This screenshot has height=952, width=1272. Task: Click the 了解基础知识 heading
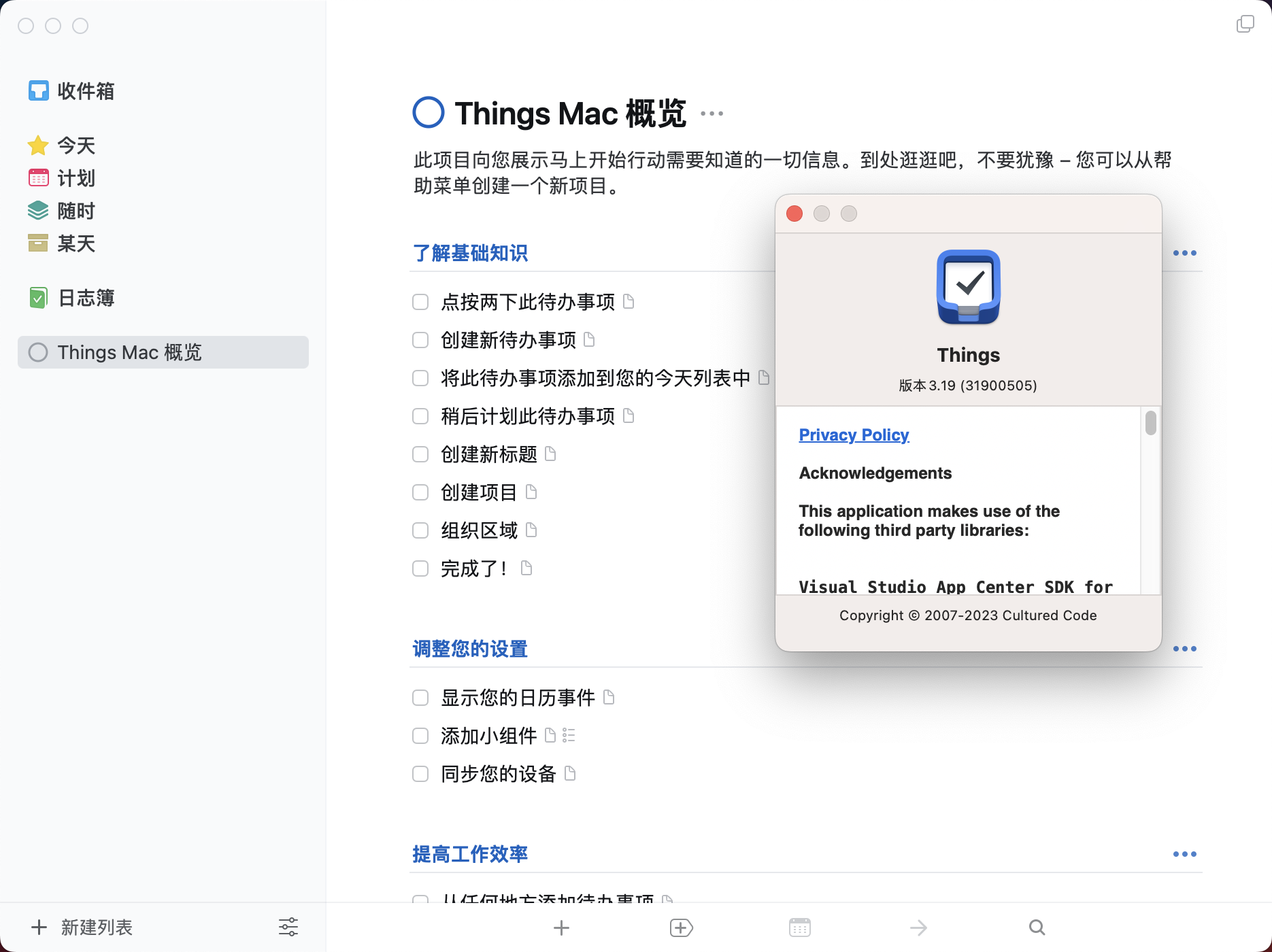click(470, 253)
